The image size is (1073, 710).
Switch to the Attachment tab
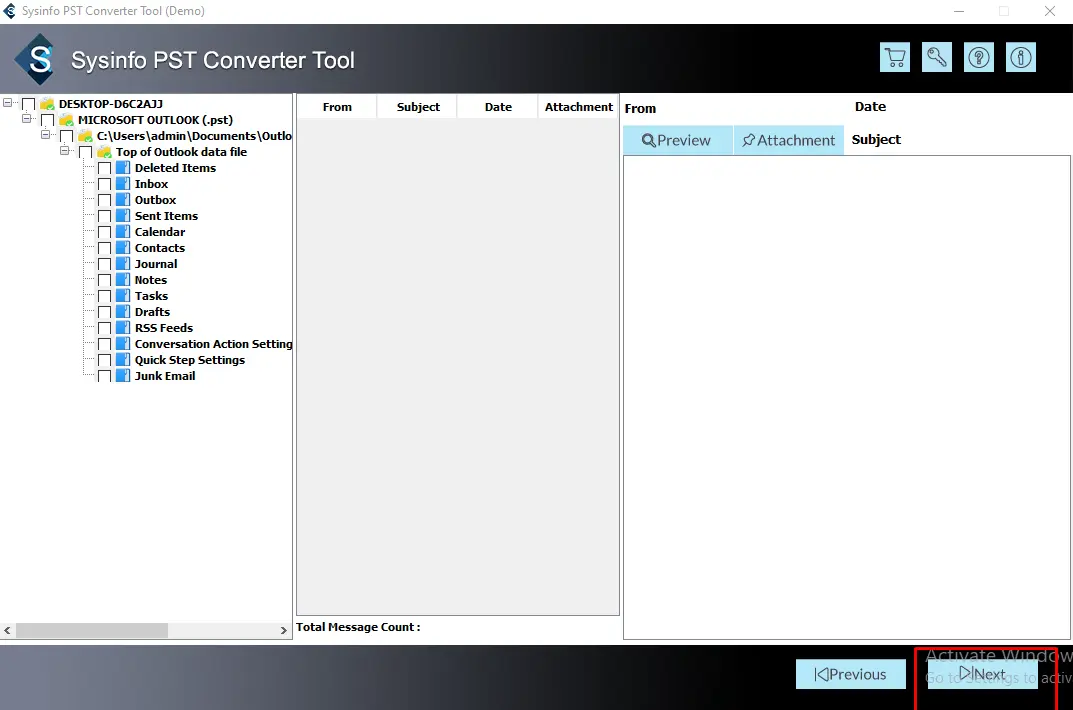[789, 140]
